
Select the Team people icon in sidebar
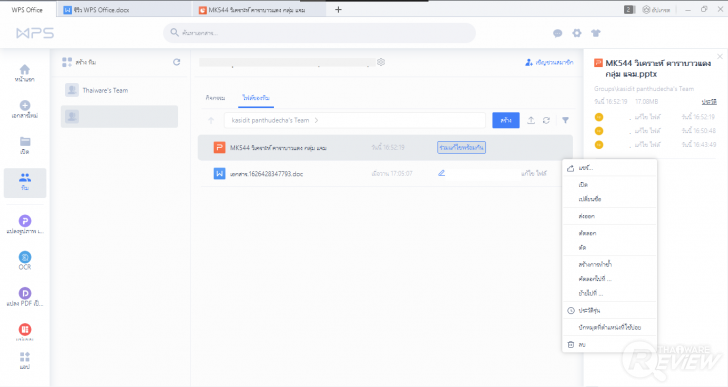point(25,178)
